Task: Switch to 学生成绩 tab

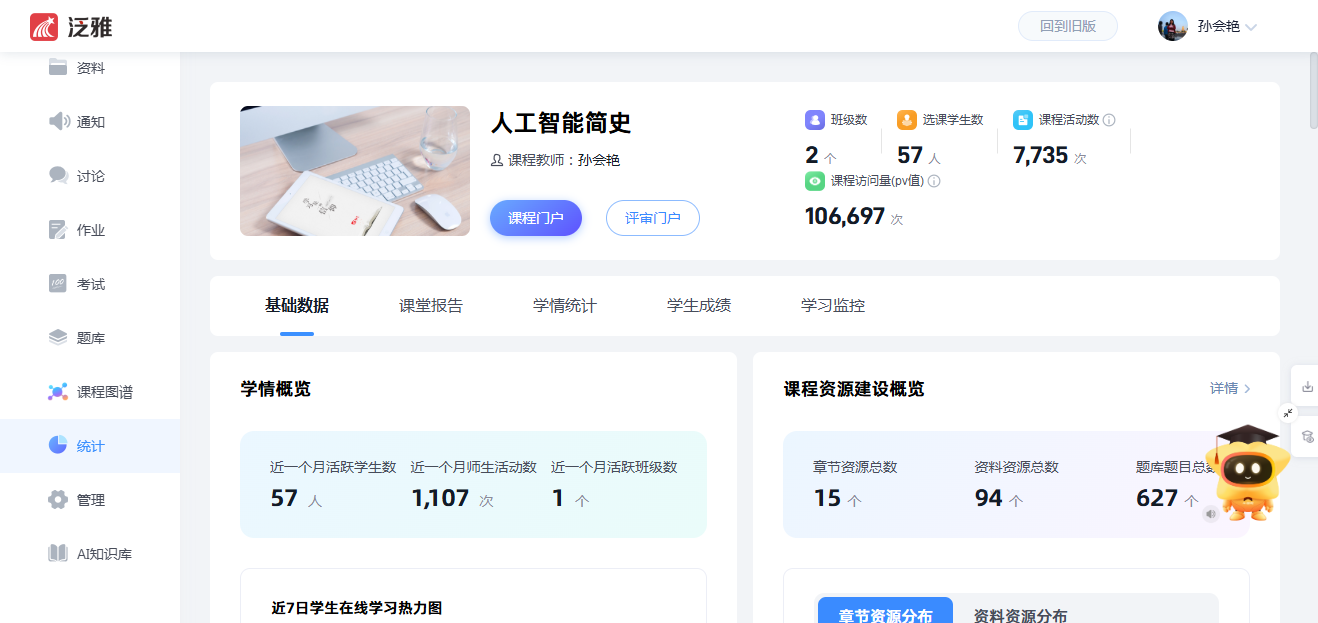Action: pyautogui.click(x=699, y=306)
